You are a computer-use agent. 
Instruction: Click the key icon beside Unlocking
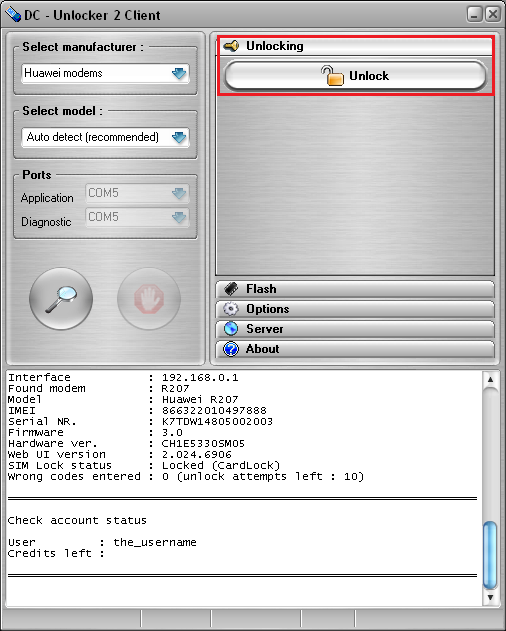pyautogui.click(x=232, y=46)
